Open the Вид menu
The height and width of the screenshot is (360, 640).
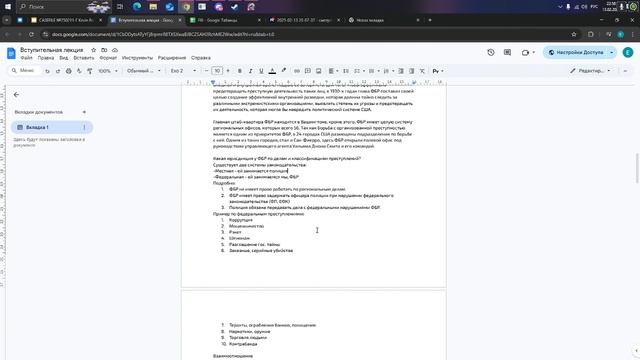64,58
